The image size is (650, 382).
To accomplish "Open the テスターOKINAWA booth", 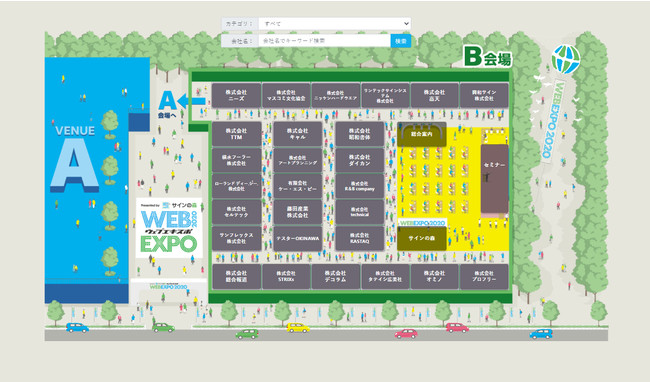I will [x=298, y=239].
